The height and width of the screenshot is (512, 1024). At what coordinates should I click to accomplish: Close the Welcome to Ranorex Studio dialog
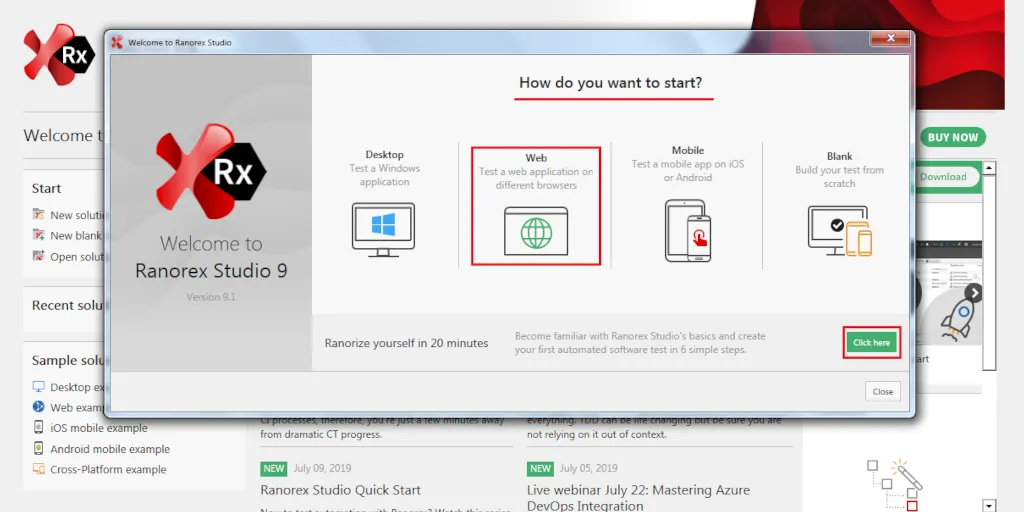point(891,39)
